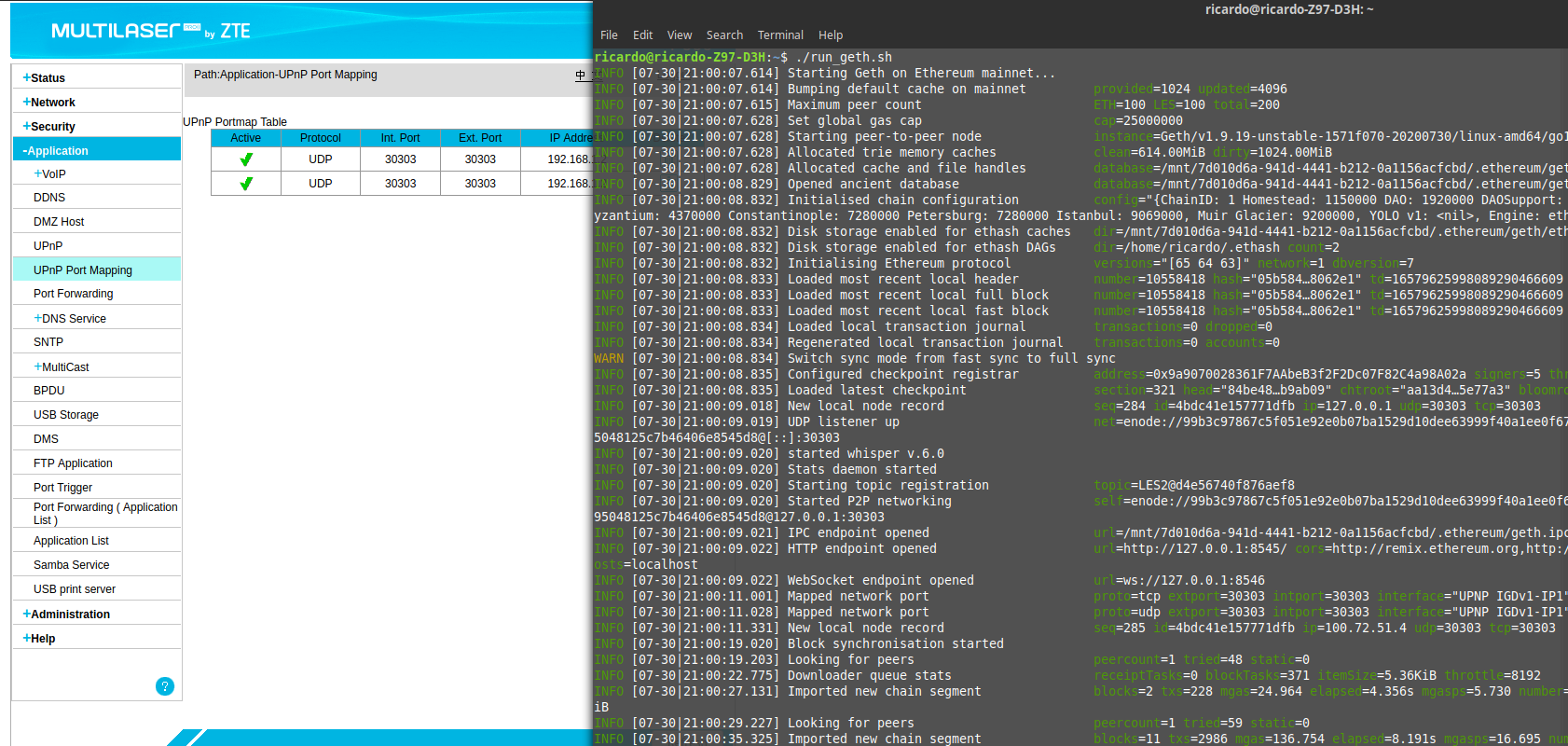Open the help question mark icon in sidebar
Screen dimensions: 1568x746
click(165, 686)
